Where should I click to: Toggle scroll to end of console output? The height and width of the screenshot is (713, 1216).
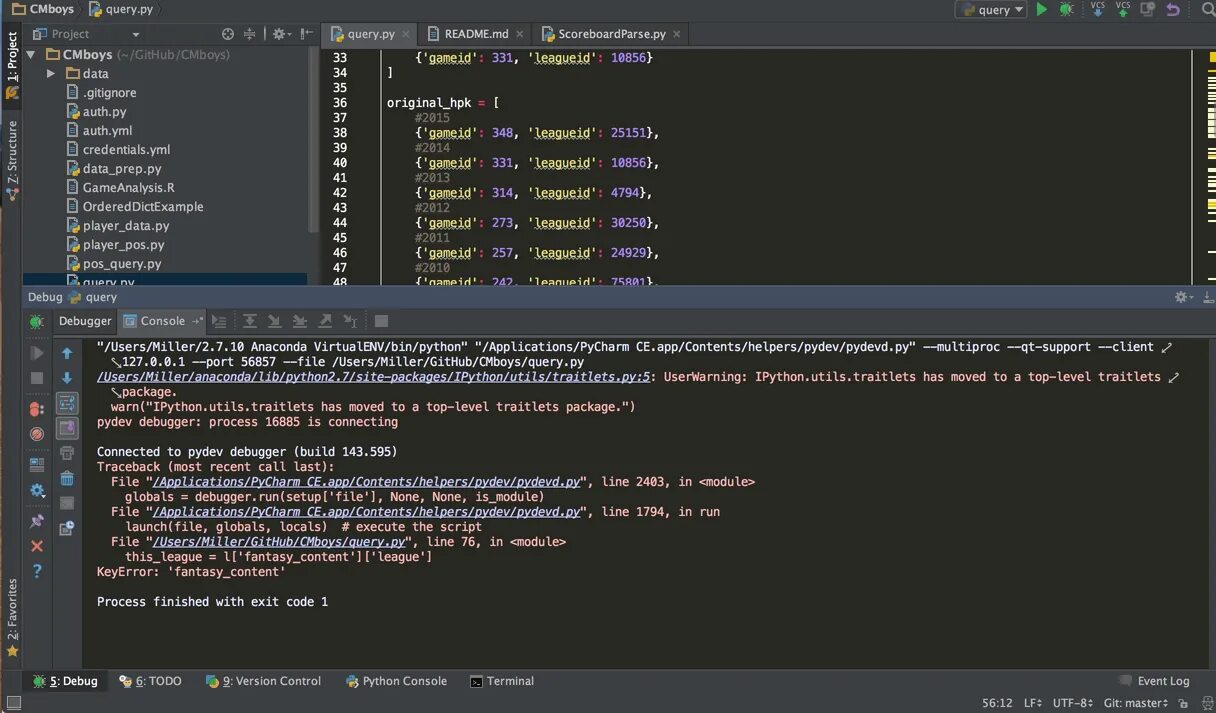tap(67, 428)
